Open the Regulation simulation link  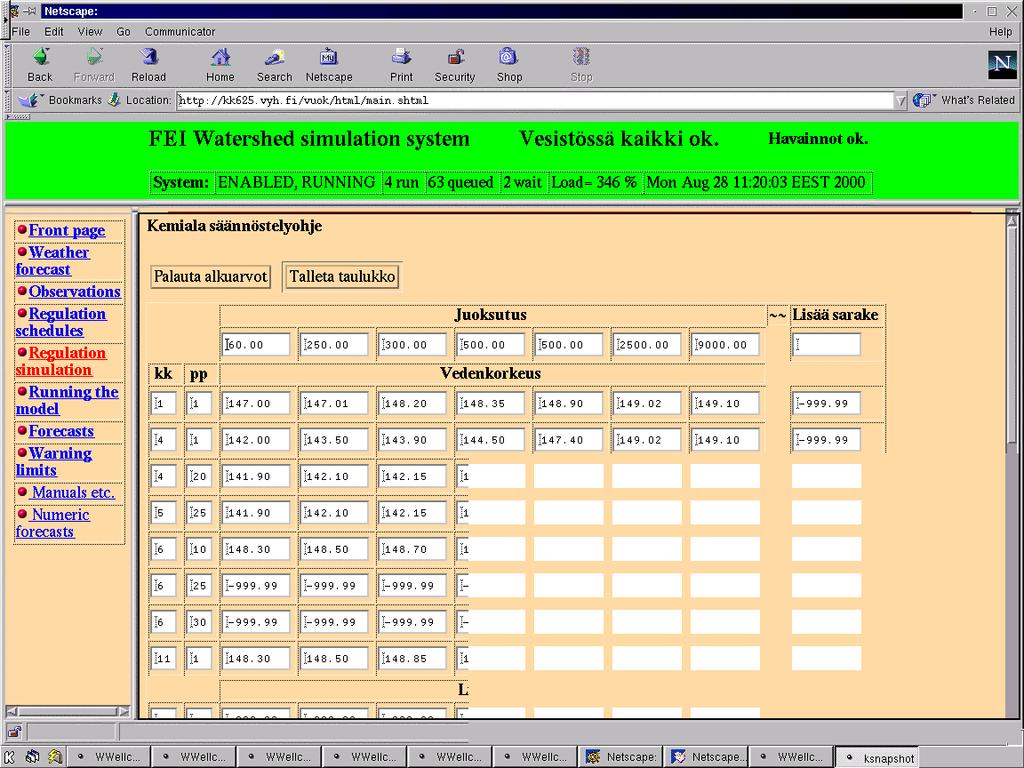(x=61, y=361)
